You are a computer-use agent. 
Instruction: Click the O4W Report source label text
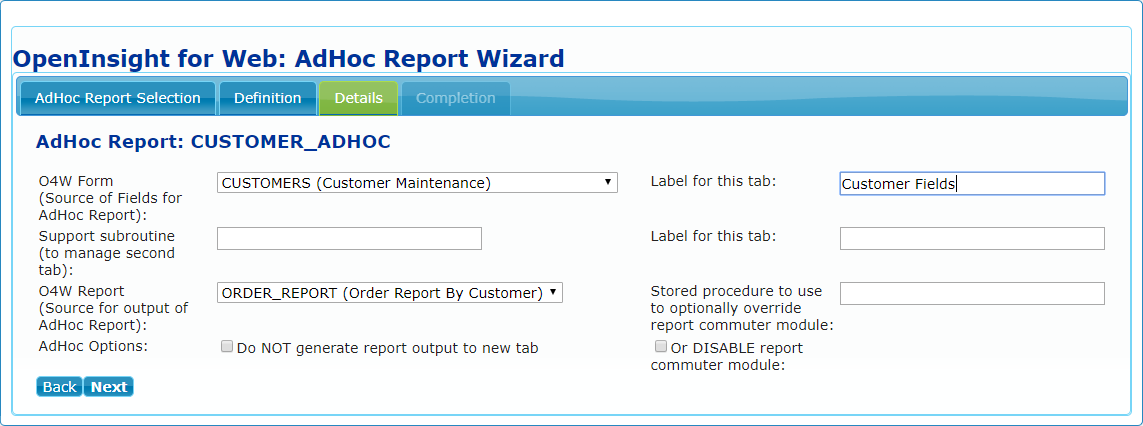(113, 307)
